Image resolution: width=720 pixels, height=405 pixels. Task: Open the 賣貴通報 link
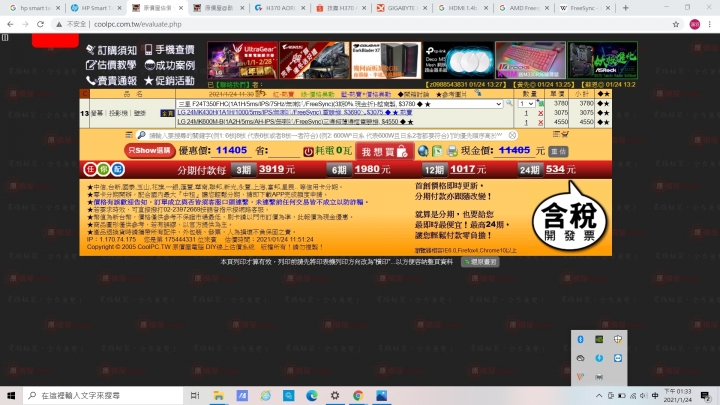[x=111, y=81]
